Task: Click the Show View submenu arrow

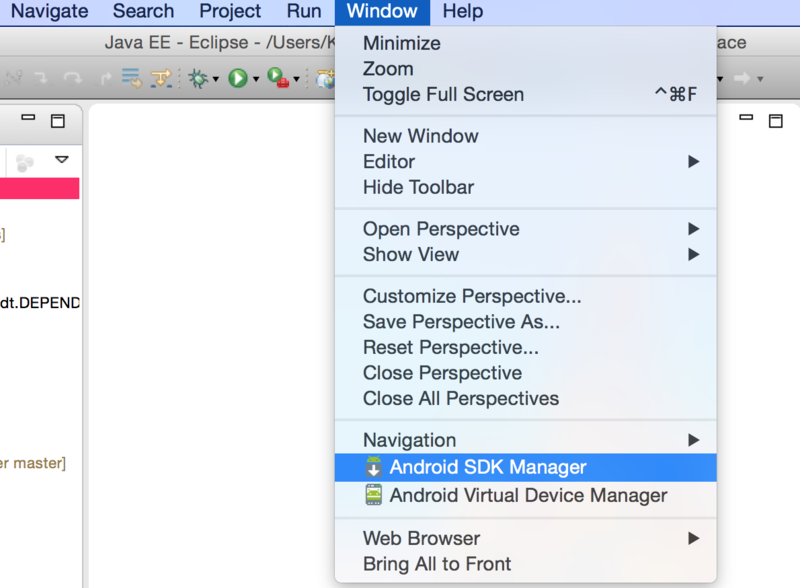Action: click(693, 254)
